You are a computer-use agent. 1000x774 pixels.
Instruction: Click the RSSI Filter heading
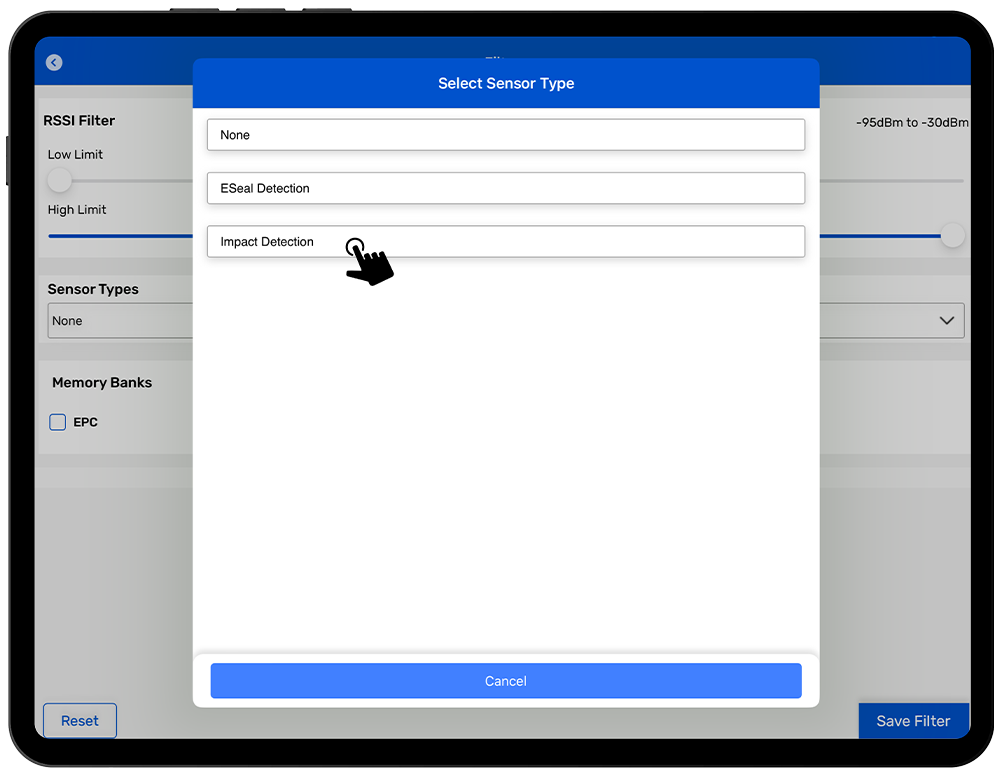79,121
